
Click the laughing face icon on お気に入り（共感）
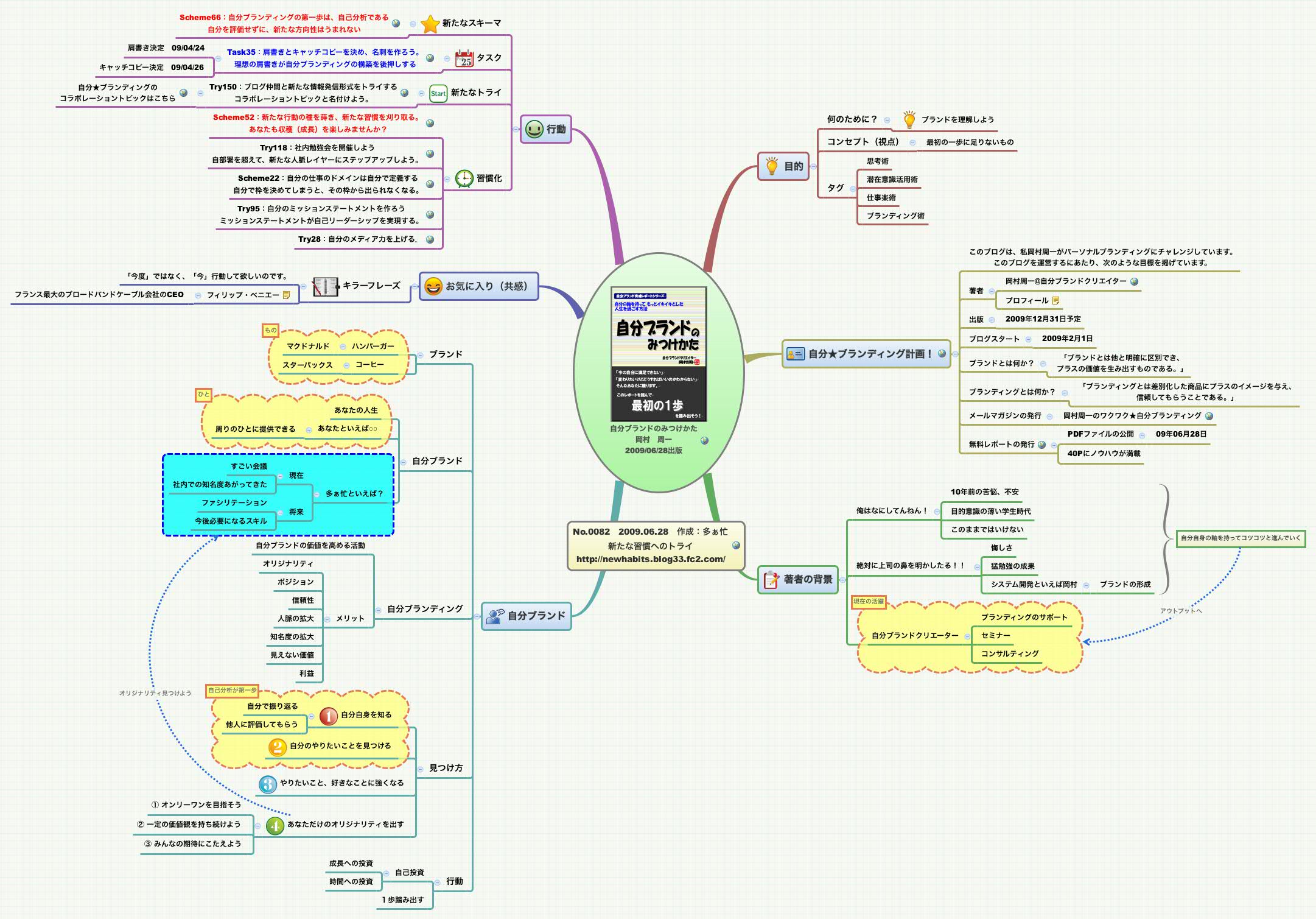tap(433, 286)
